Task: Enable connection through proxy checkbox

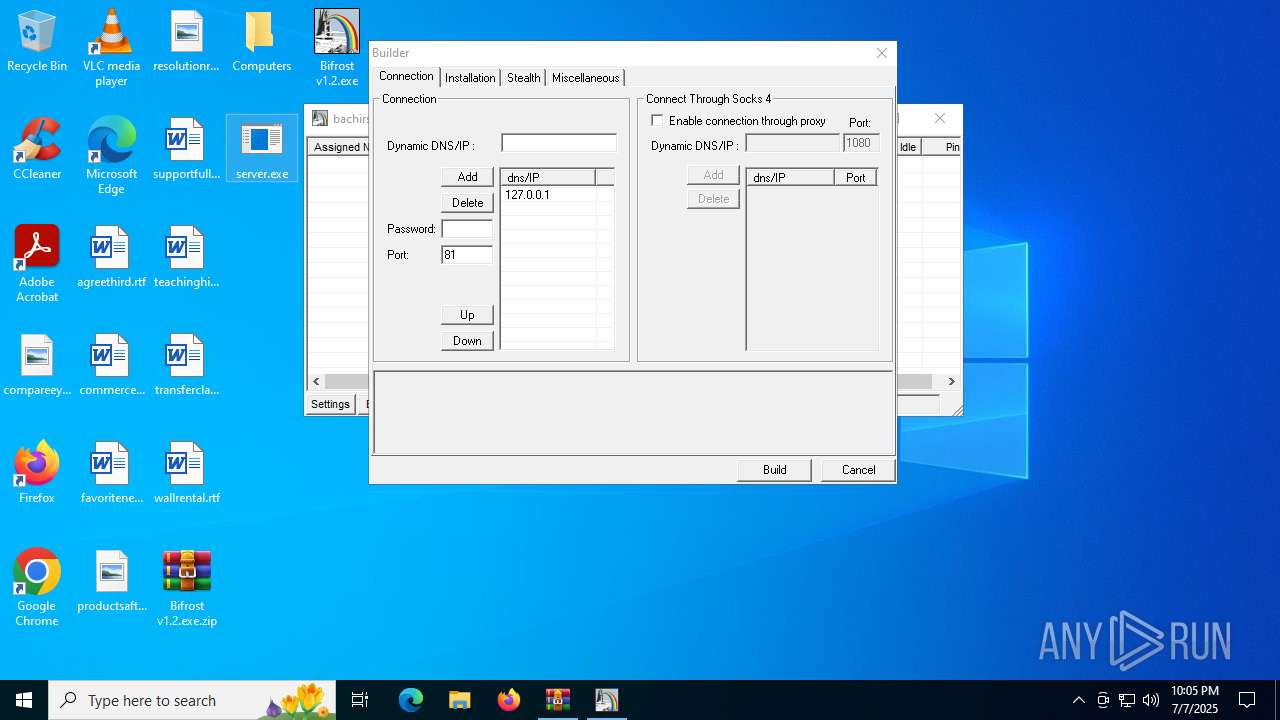Action: click(x=657, y=120)
